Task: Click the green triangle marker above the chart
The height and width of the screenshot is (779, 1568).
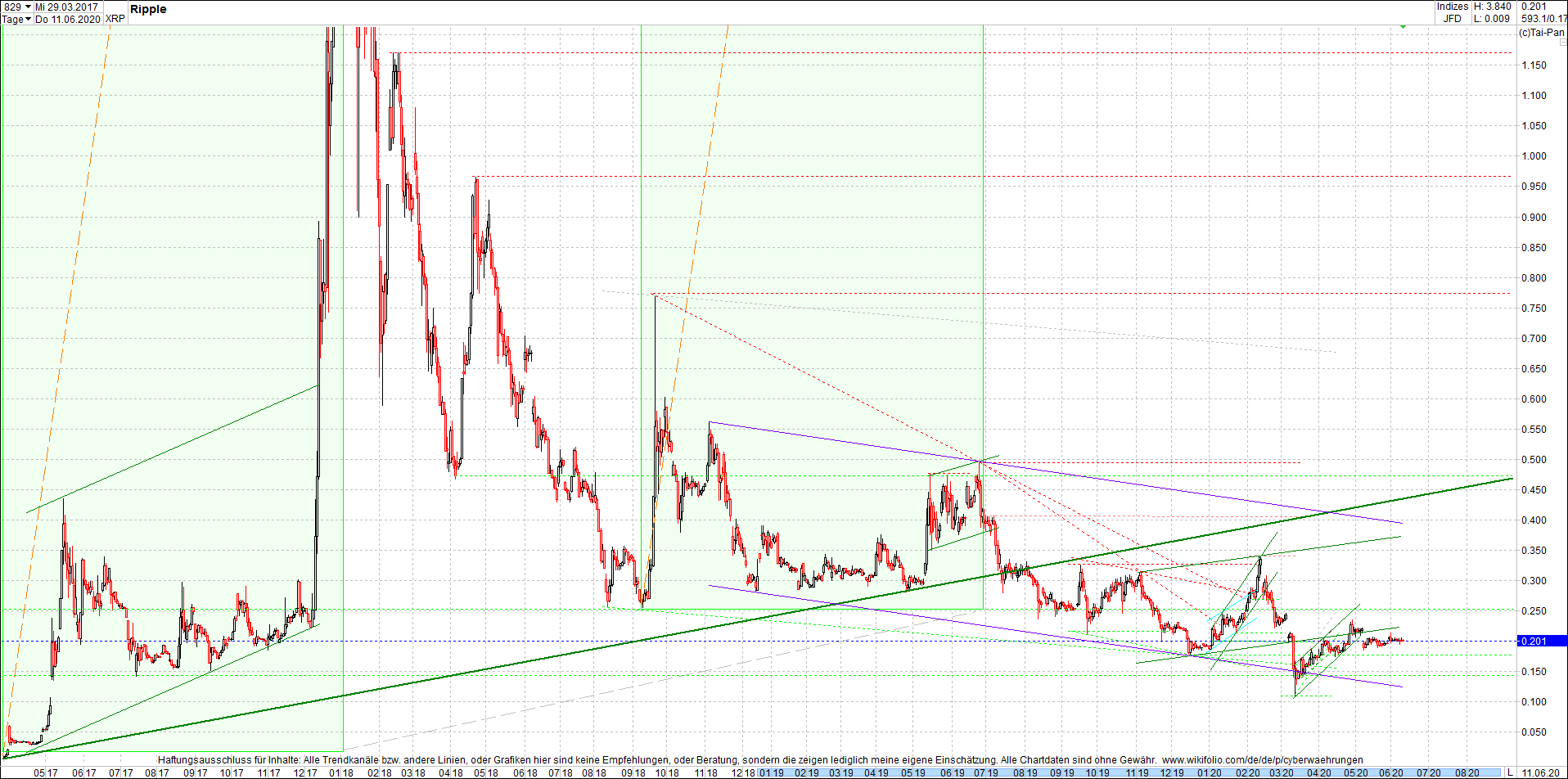Action: click(1404, 27)
